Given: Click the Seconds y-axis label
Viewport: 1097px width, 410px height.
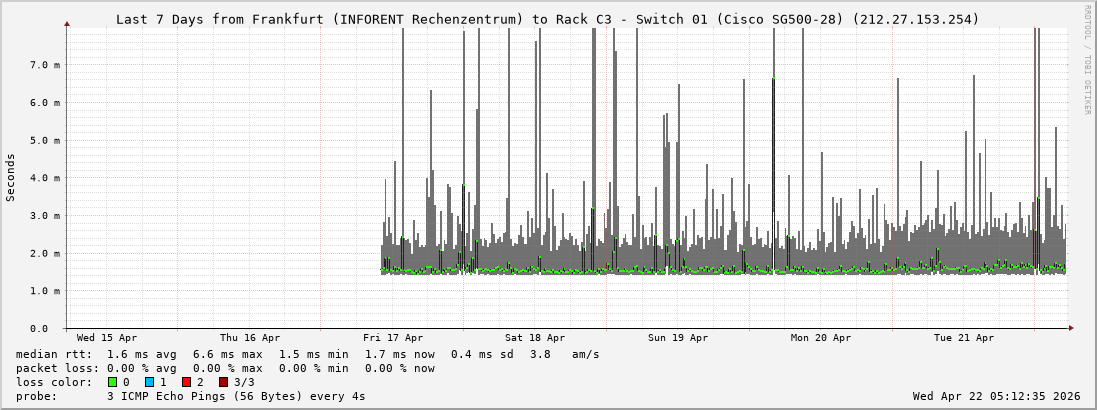Looking at the screenshot, I should [11, 177].
